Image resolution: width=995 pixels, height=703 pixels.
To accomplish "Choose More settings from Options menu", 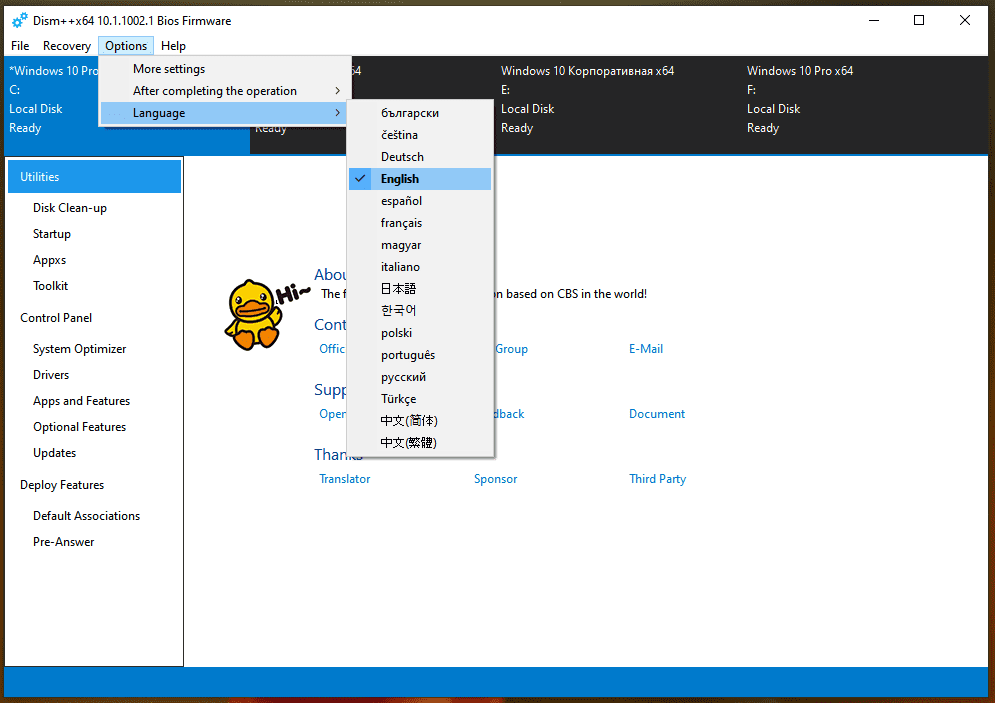I will coord(223,69).
